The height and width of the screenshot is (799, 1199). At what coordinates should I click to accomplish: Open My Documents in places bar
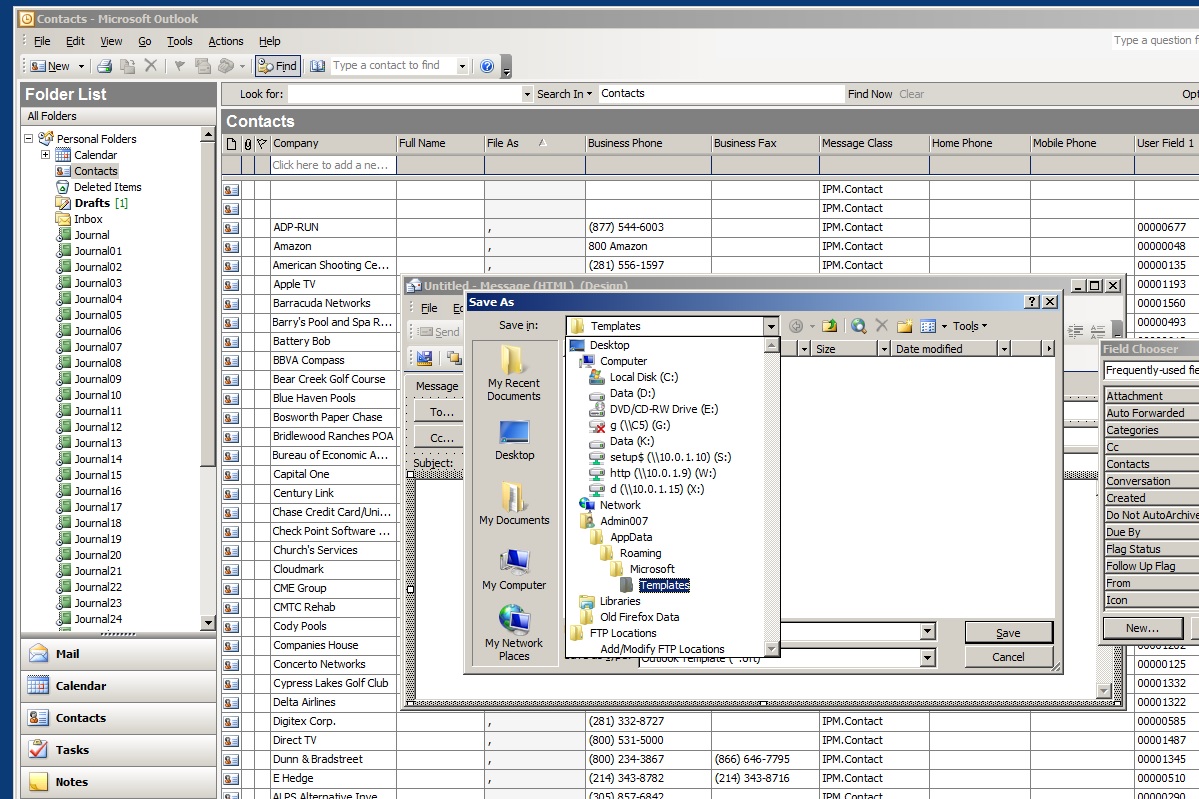(x=514, y=504)
